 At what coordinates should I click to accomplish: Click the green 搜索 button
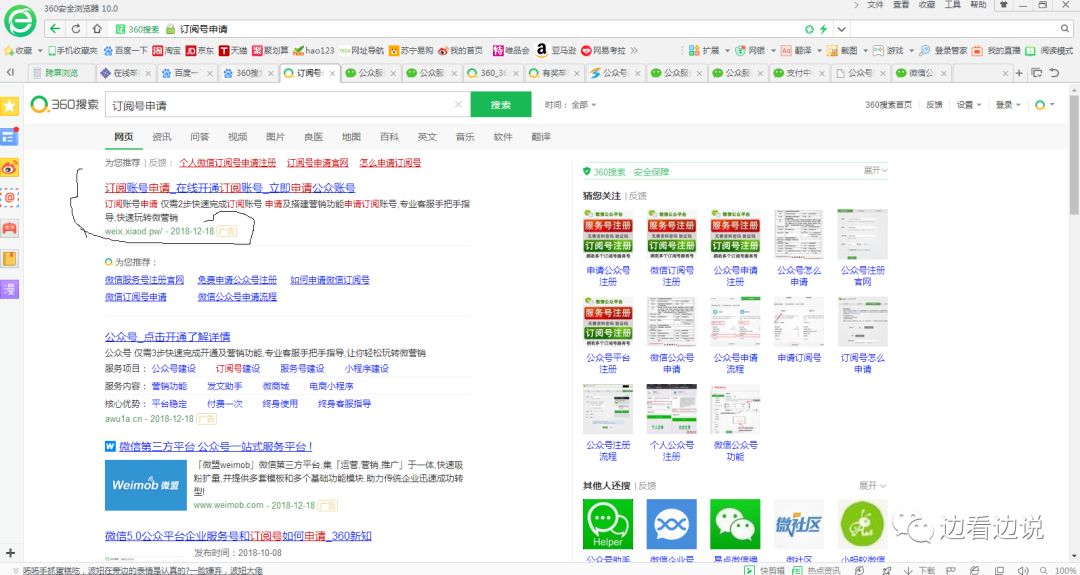pyautogui.click(x=501, y=105)
